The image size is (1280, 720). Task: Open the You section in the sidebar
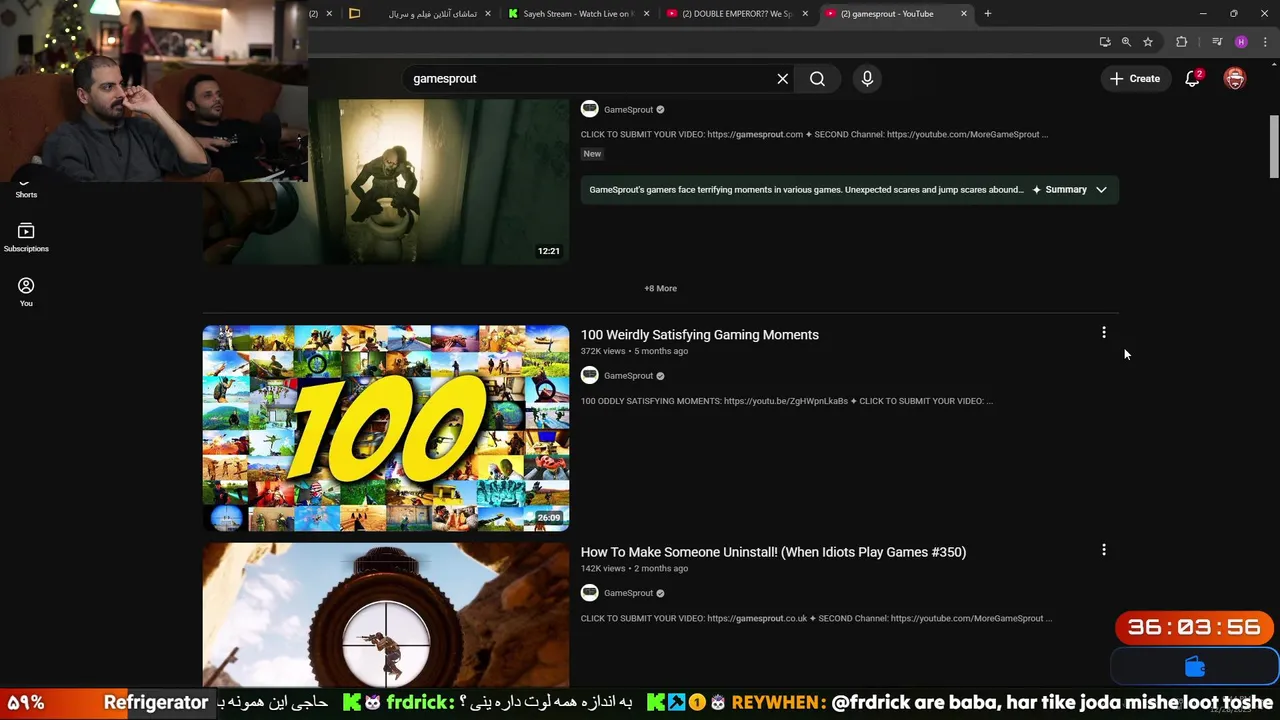coord(26,292)
